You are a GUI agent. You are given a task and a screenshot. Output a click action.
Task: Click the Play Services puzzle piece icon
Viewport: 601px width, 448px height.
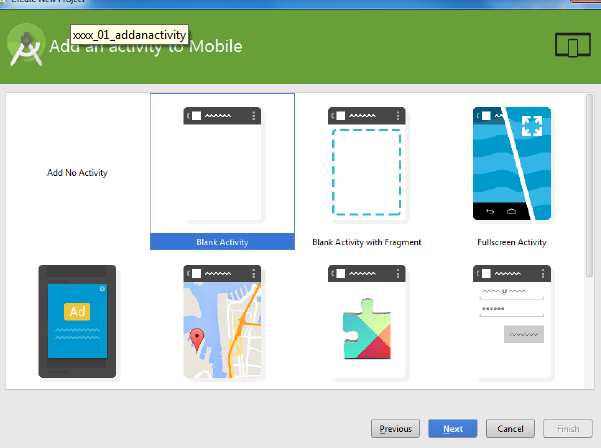pyautogui.click(x=367, y=329)
